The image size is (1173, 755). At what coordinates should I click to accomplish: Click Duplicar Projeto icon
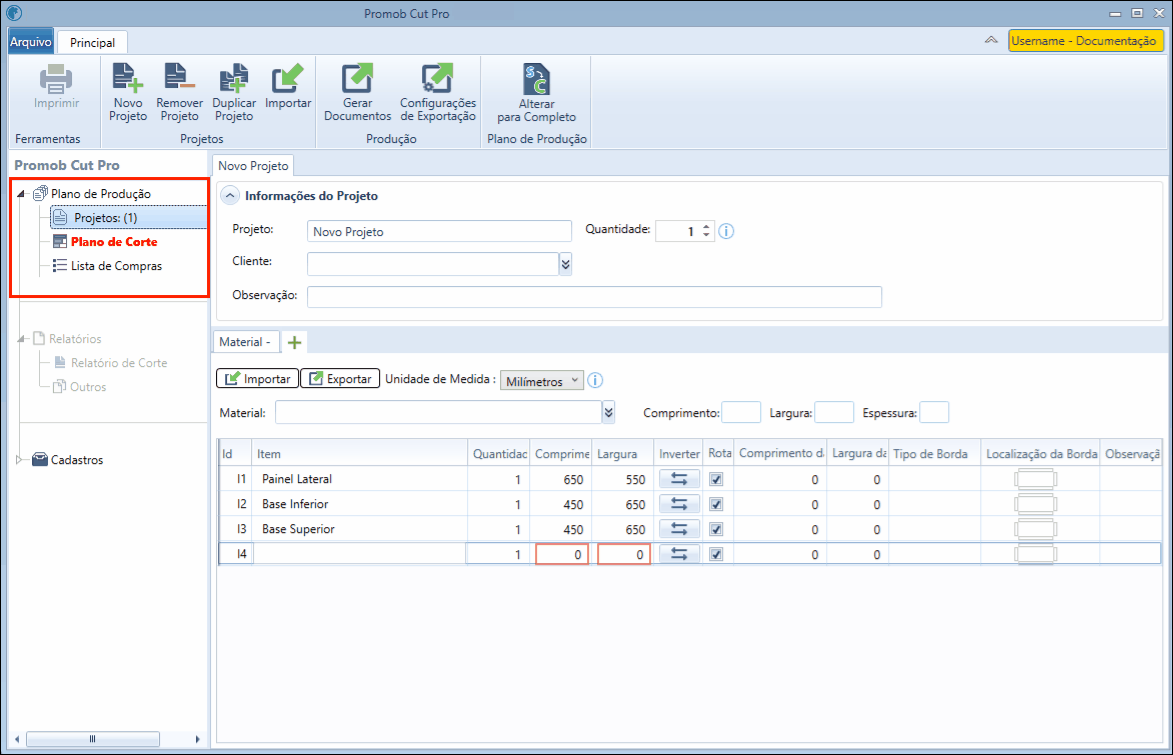[233, 78]
